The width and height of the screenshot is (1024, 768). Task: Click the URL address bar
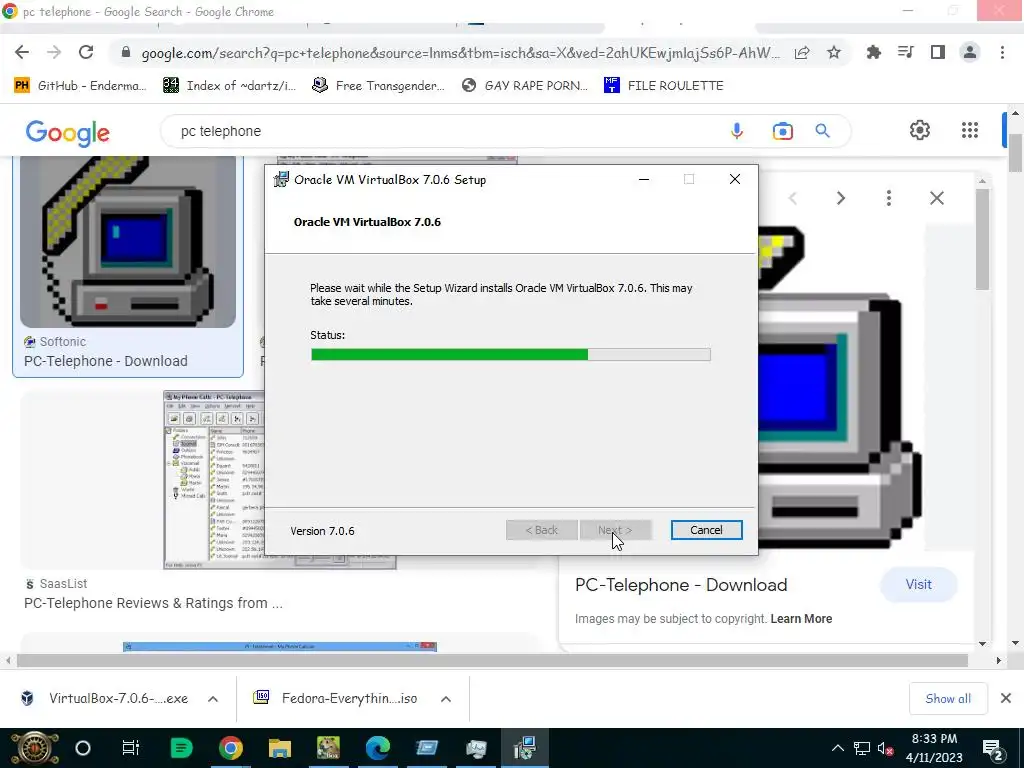click(460, 53)
